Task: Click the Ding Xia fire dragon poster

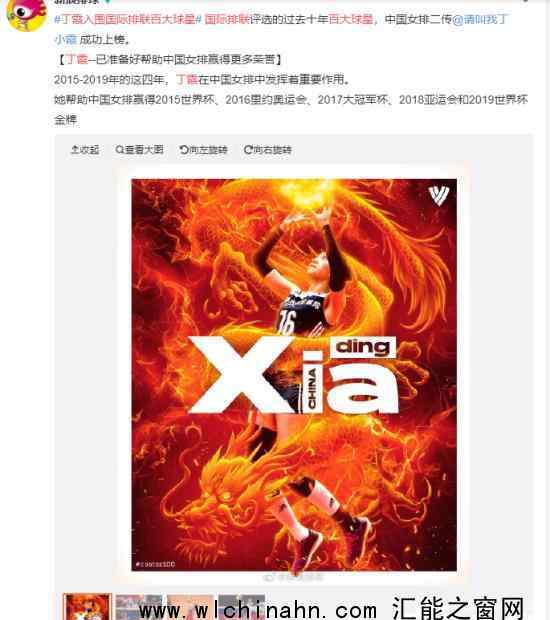Action: click(294, 374)
